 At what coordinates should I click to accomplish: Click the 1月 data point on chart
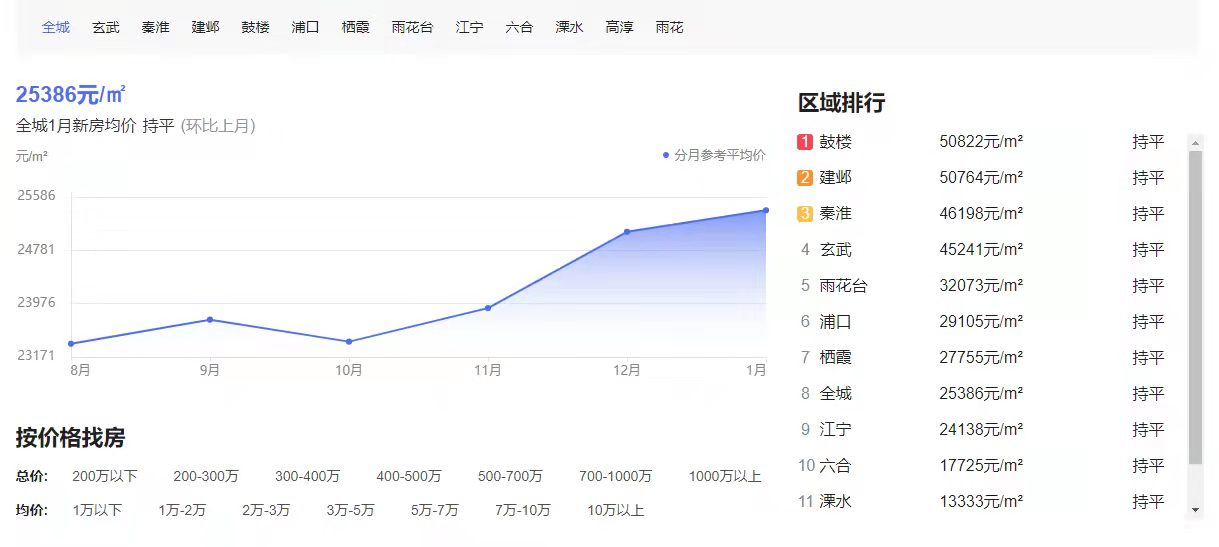point(766,210)
